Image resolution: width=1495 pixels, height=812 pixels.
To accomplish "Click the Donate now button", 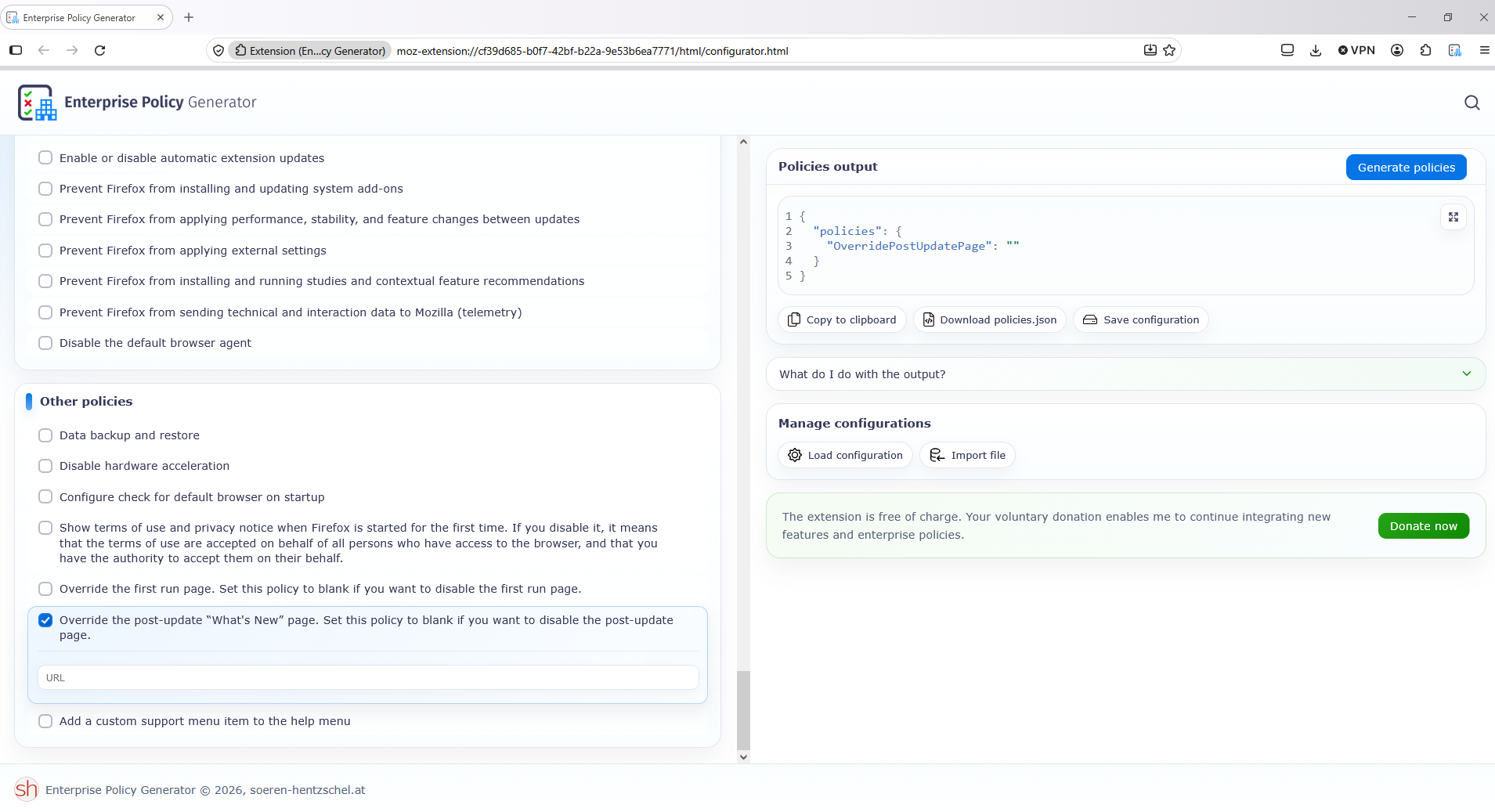I will 1423,526.
